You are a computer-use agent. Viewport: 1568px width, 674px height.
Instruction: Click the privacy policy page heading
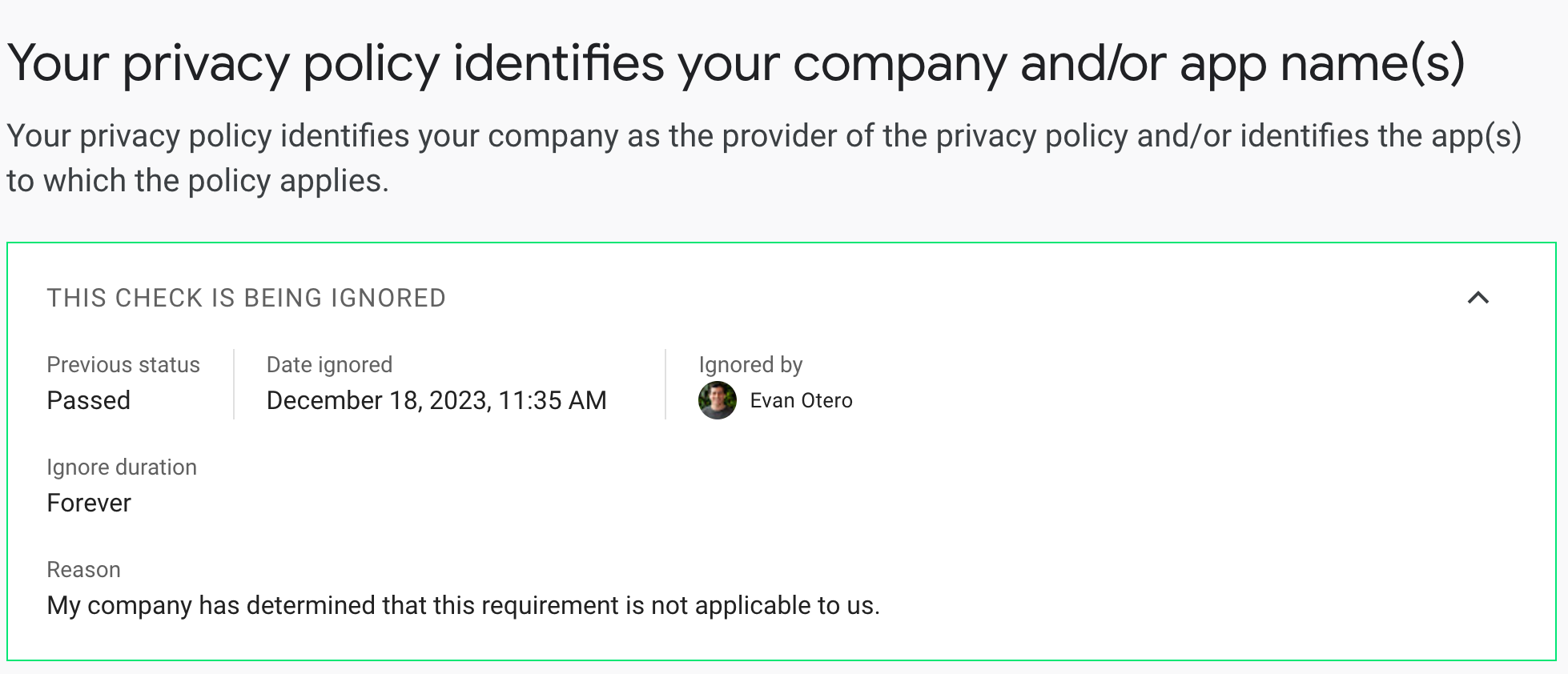[x=735, y=62]
